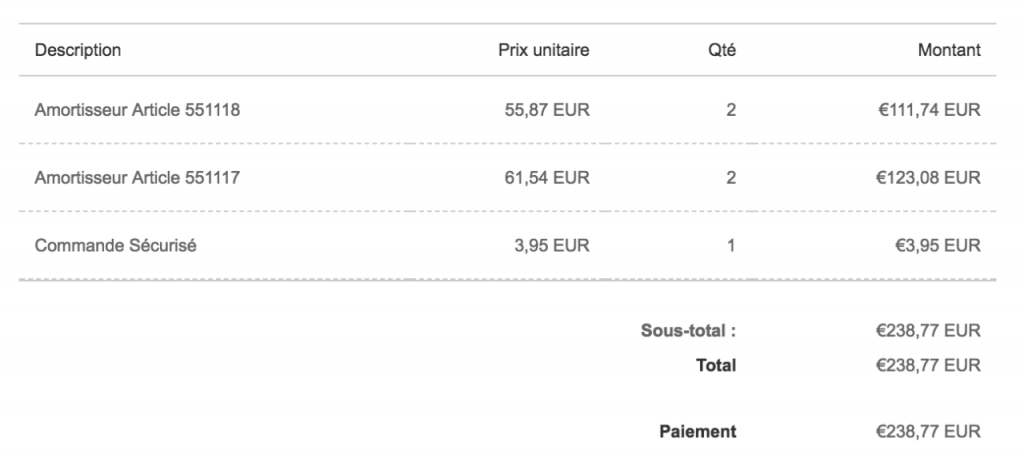Click the Prix unitaire column header

pos(543,50)
